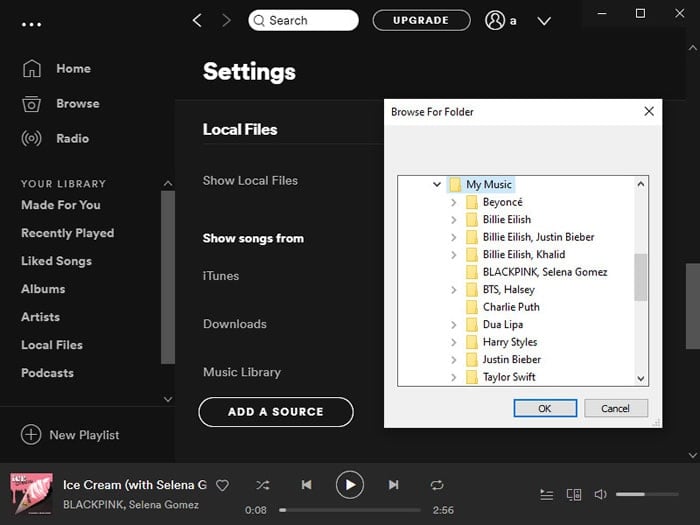
Task: Click the Show Local Files setting label
Action: click(250, 181)
